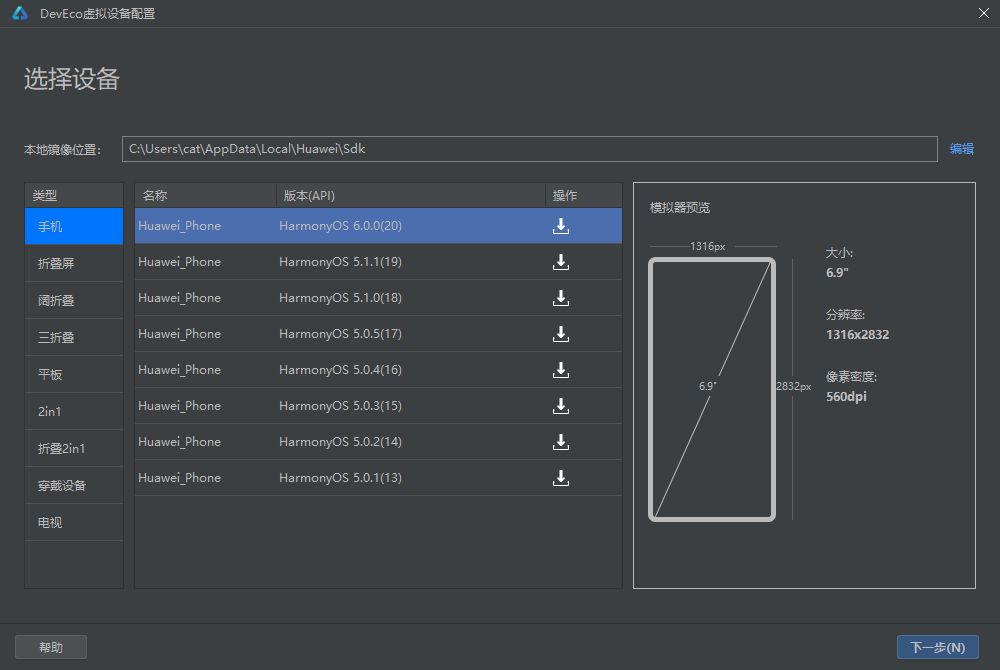
Task: Click the 560dpi pixel density value
Action: pyautogui.click(x=846, y=397)
